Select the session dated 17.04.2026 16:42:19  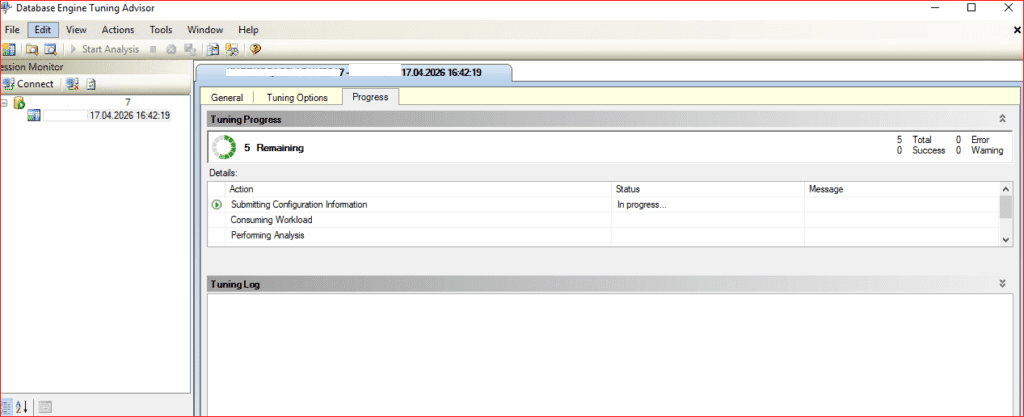(x=129, y=116)
